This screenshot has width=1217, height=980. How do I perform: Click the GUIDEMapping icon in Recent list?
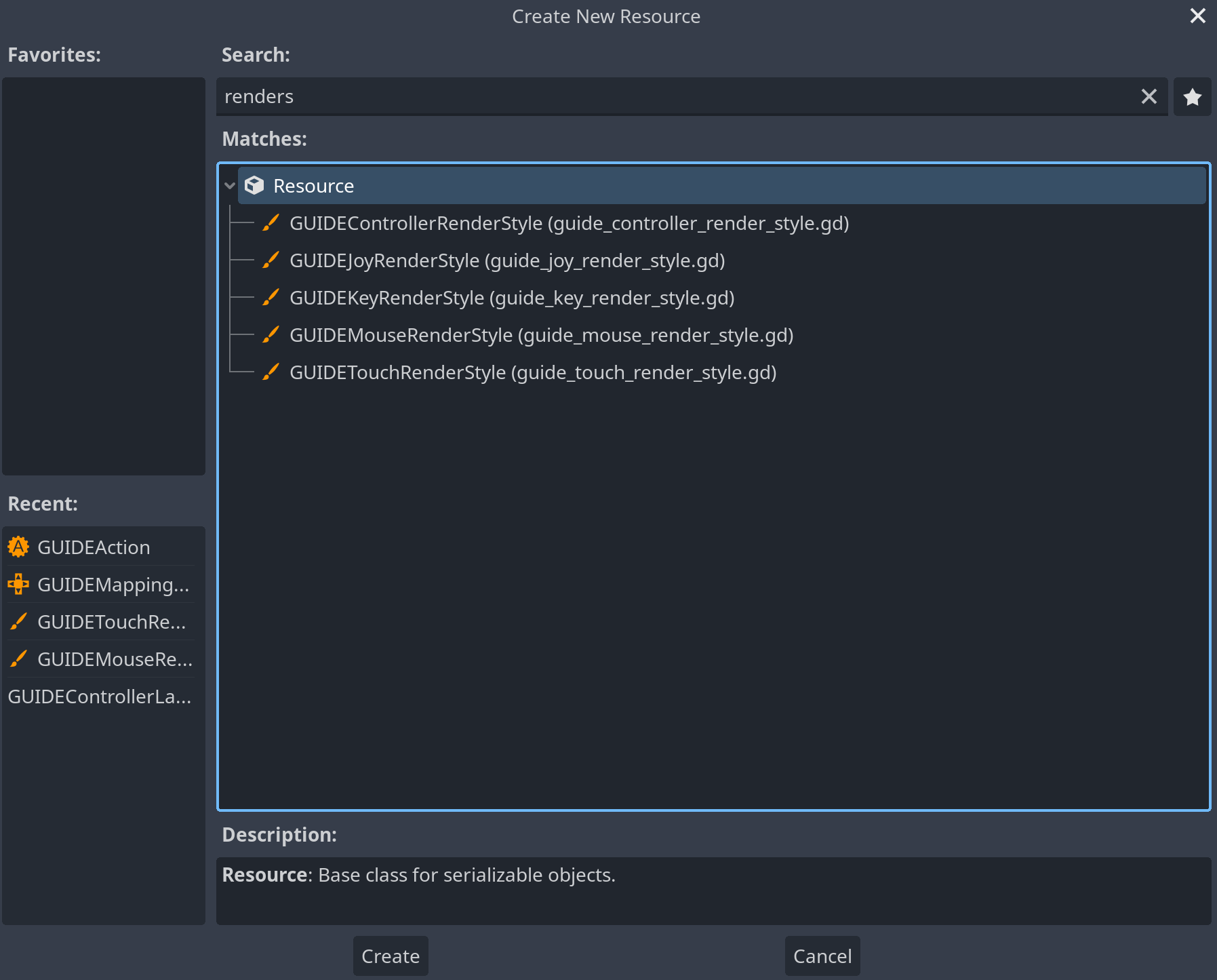coord(18,584)
